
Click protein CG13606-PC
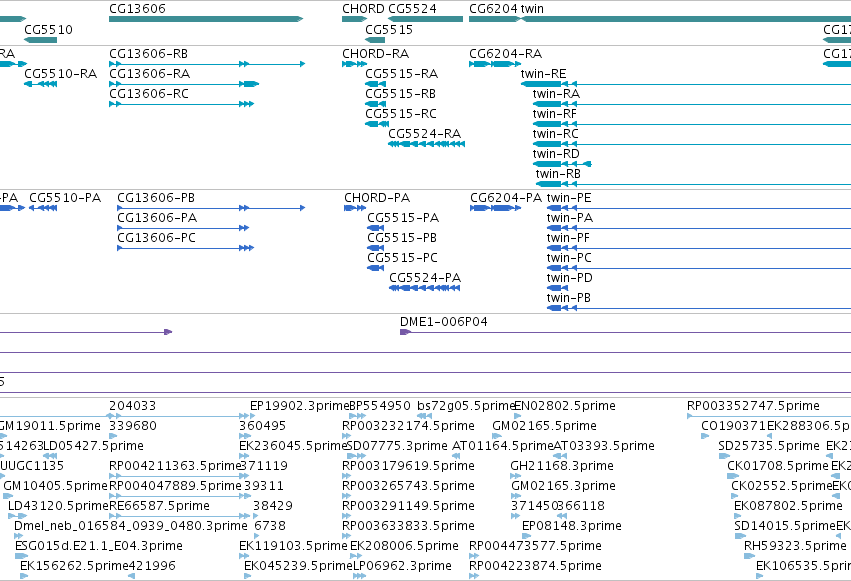157,238
